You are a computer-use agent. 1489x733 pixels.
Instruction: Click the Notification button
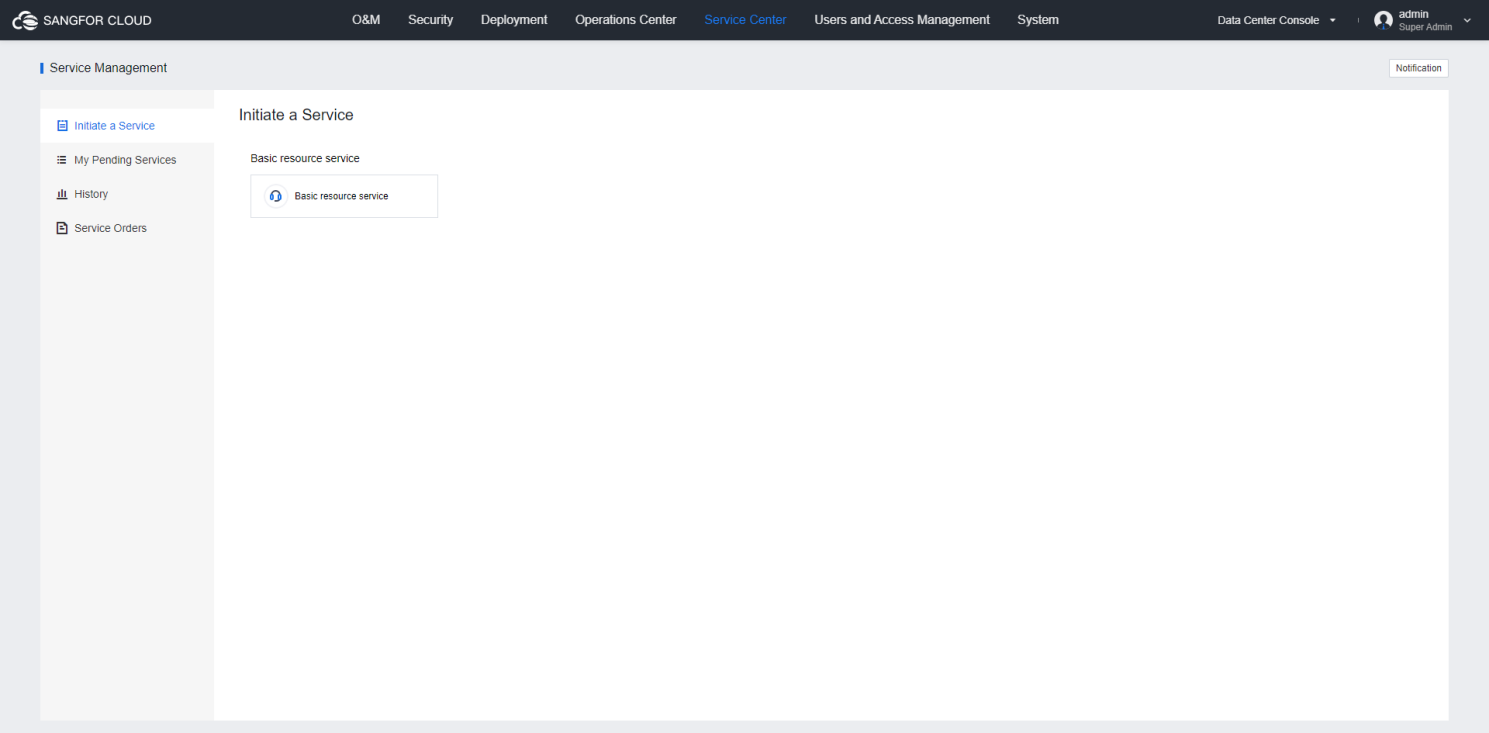tap(1418, 68)
